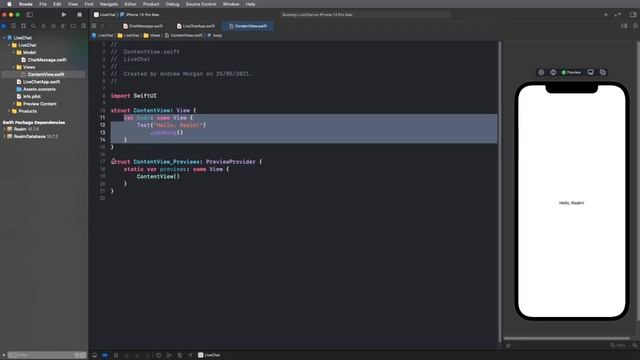This screenshot has height=360, width=640.
Task: Click the code review arrows toolbar icon
Action: tap(618, 14)
